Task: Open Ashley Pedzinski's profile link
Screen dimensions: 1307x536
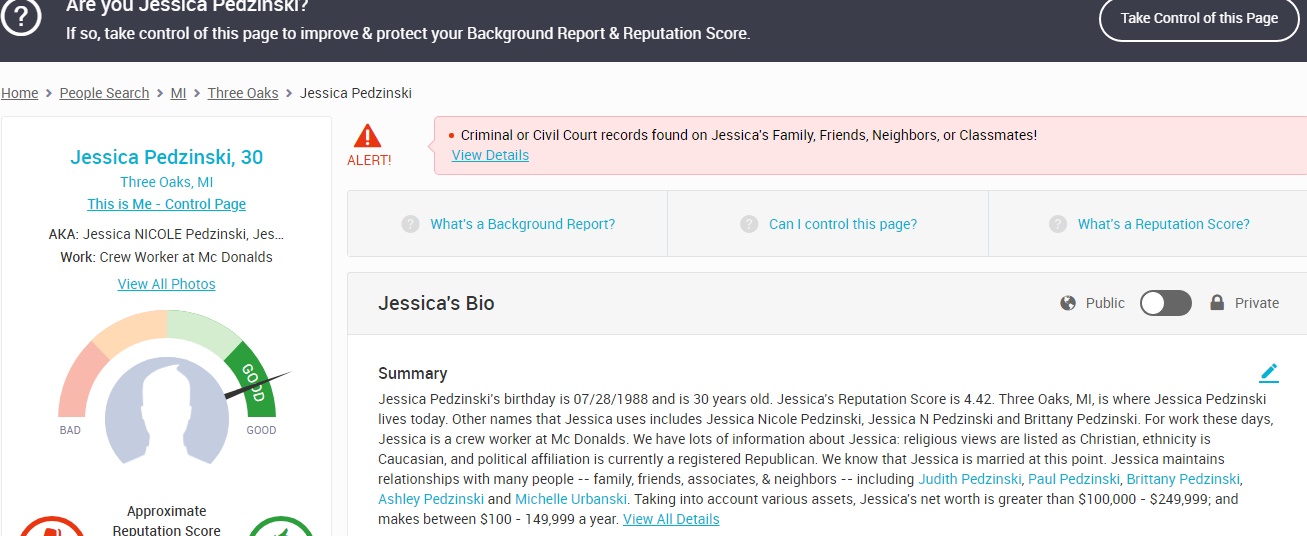Action: [x=431, y=499]
